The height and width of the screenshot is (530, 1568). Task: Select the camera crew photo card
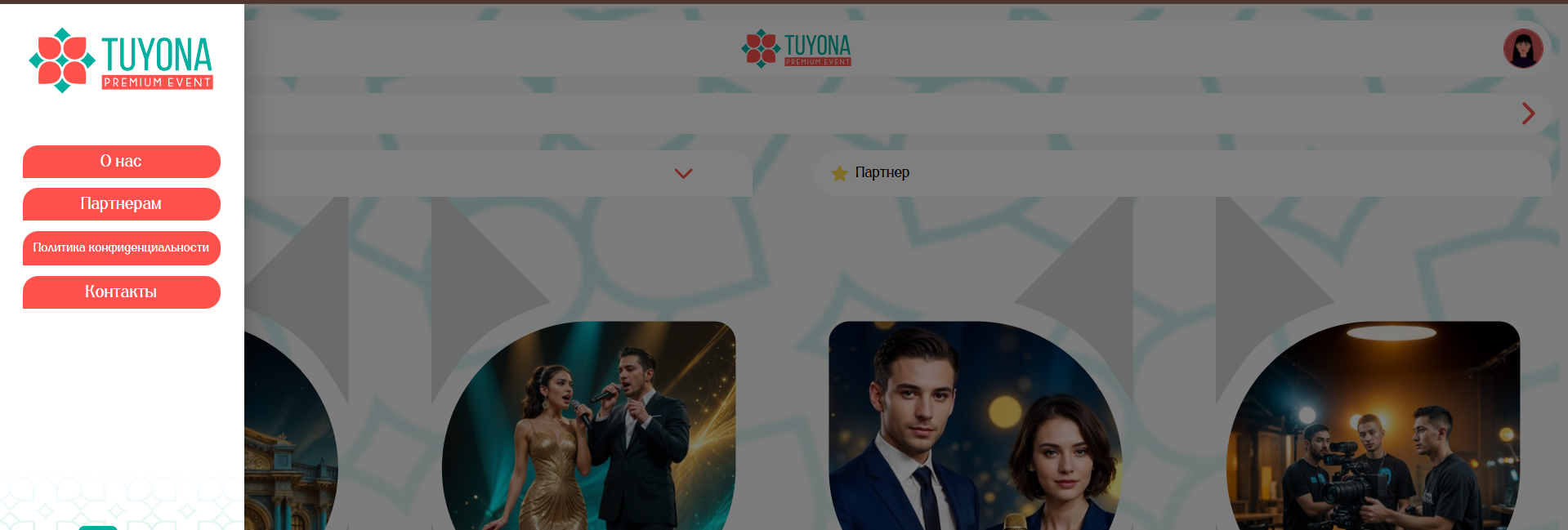point(1373,425)
